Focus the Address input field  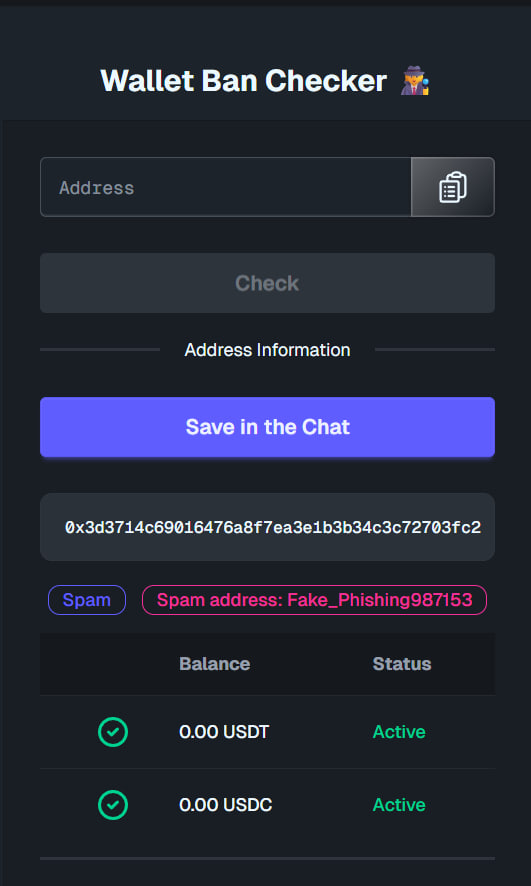point(226,187)
